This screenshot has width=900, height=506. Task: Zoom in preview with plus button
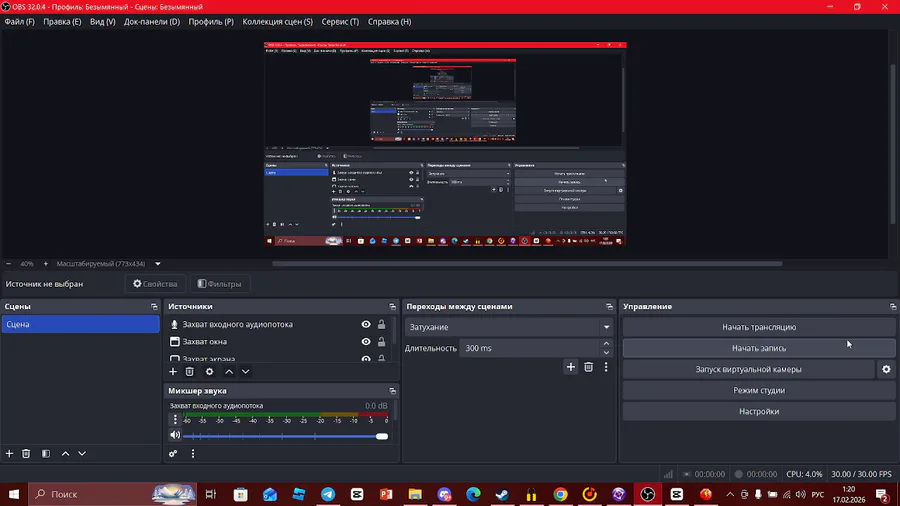(46, 264)
